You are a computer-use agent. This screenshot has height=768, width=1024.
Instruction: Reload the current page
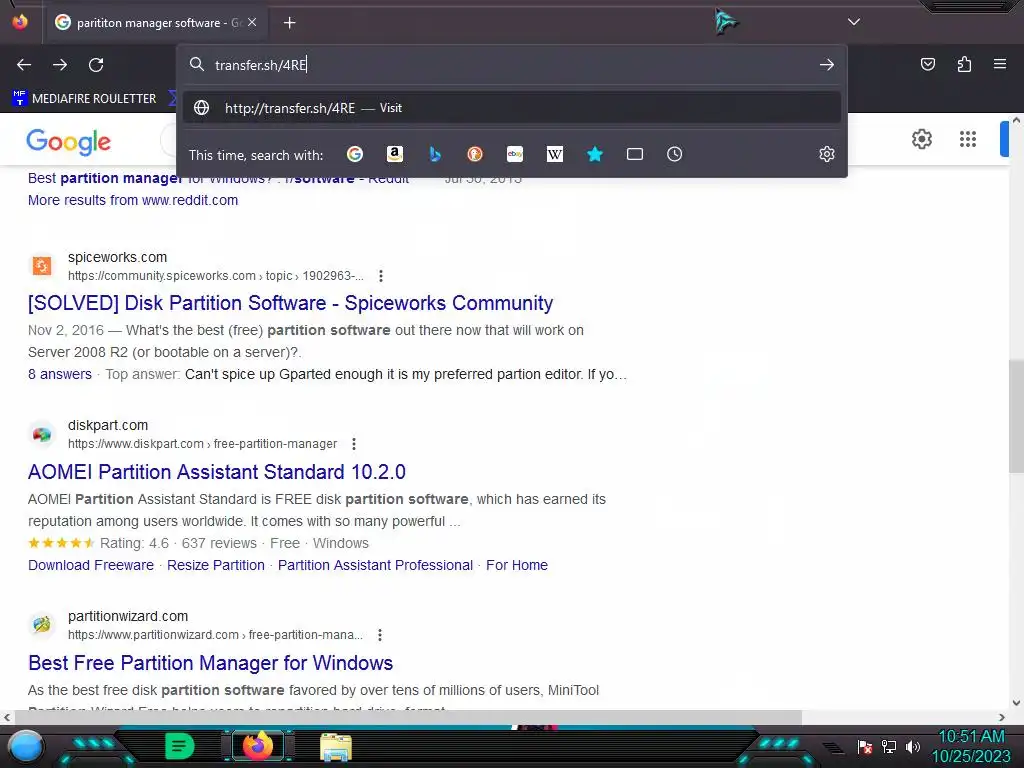[x=96, y=65]
